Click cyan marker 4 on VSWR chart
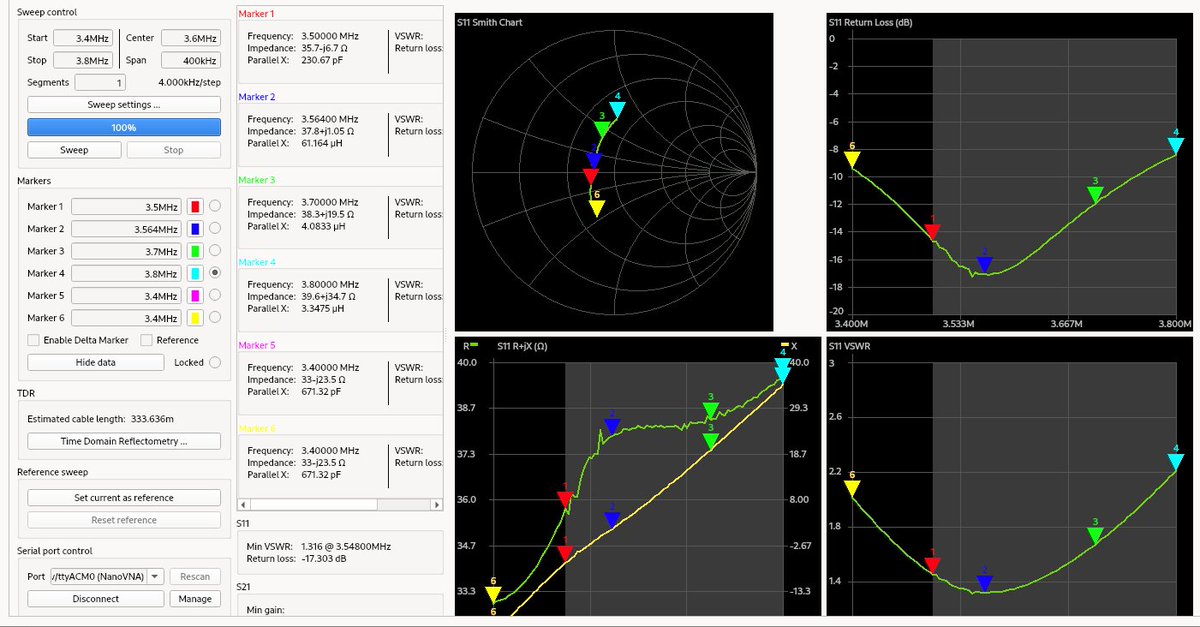Viewport: 1200px width, 627px height. [x=1176, y=462]
